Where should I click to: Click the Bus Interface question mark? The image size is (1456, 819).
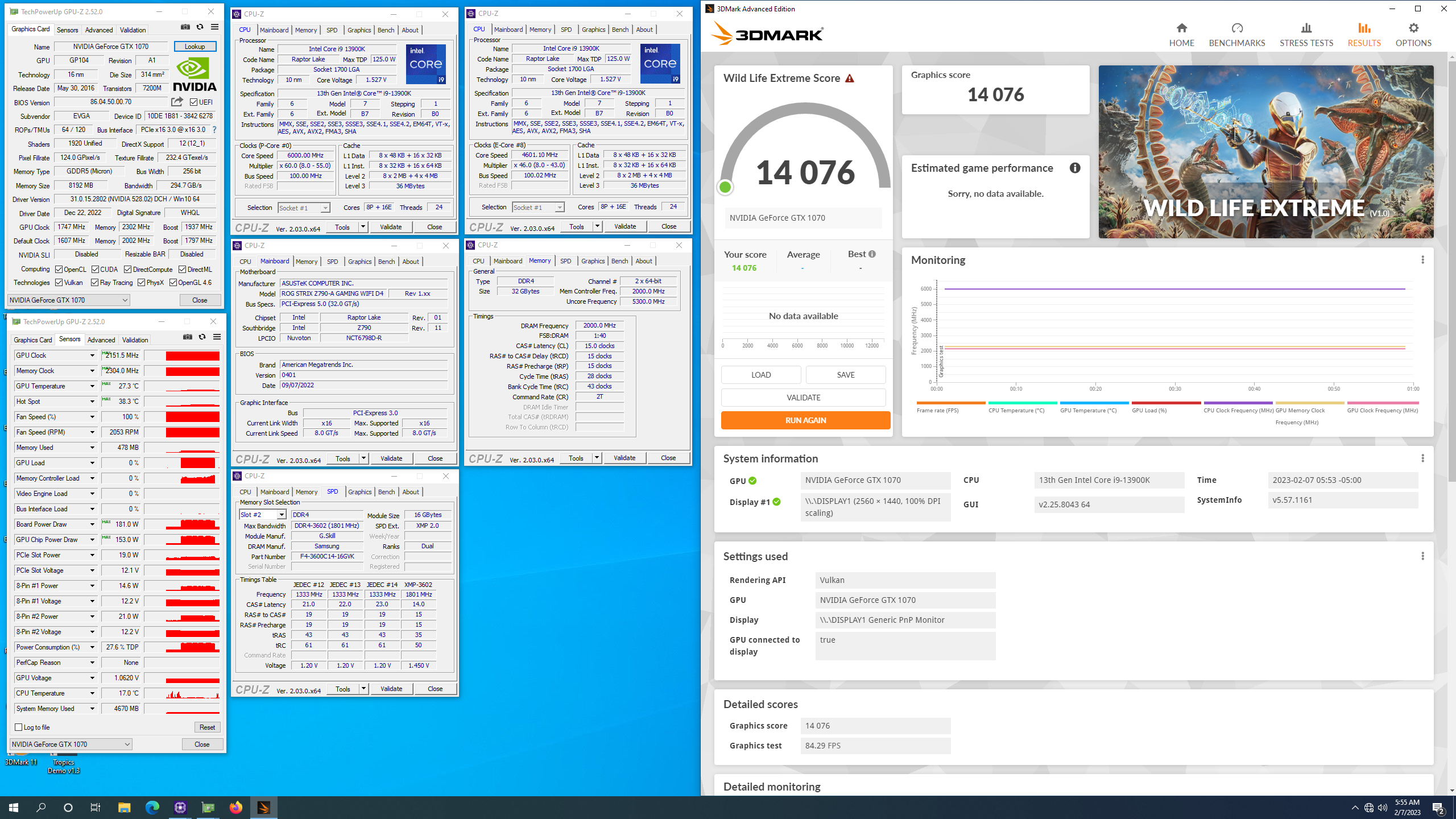coord(214,130)
